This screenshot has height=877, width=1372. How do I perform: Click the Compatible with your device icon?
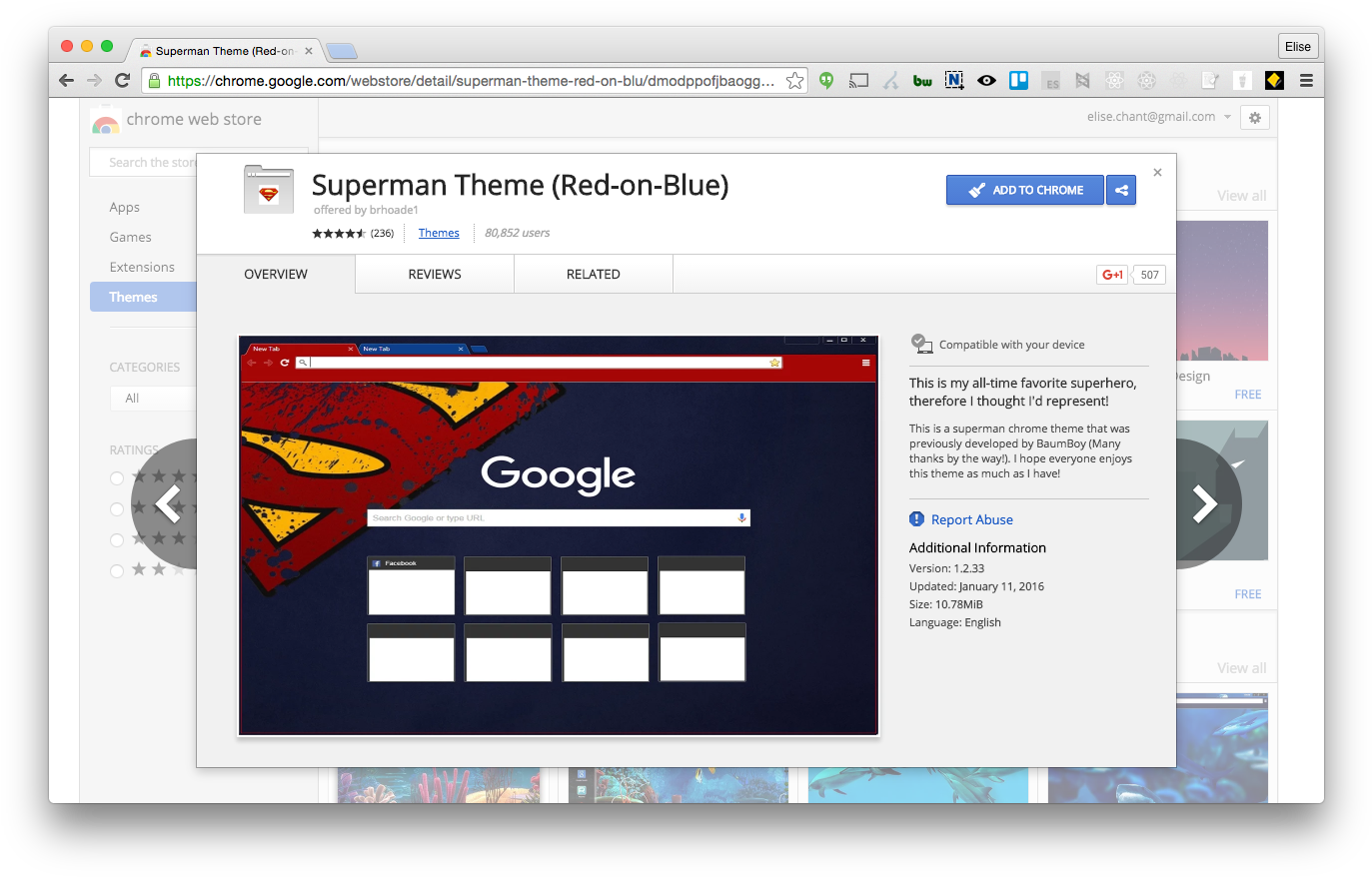click(921, 344)
